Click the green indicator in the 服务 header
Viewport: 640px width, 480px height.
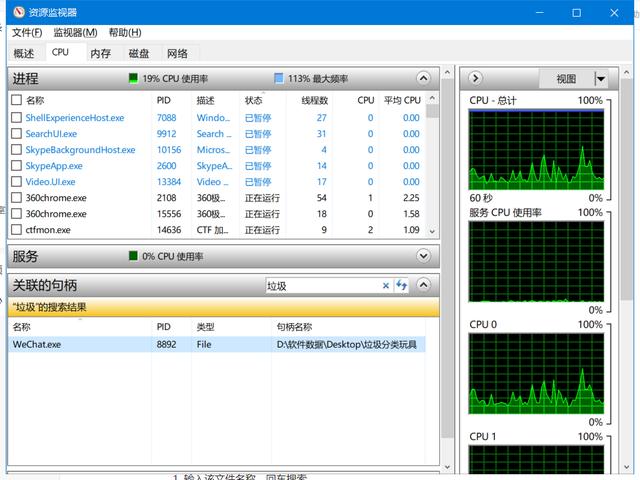[132, 256]
